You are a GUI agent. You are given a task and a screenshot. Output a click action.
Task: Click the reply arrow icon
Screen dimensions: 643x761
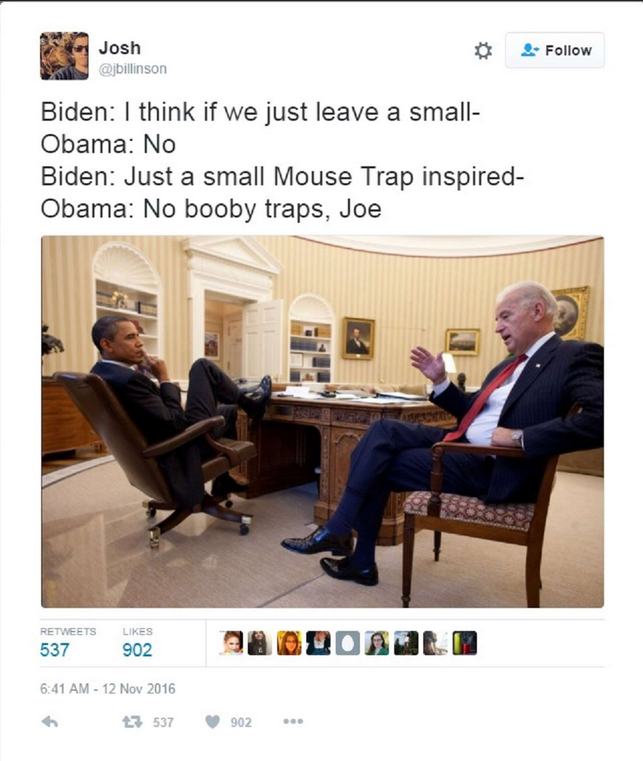(50, 722)
